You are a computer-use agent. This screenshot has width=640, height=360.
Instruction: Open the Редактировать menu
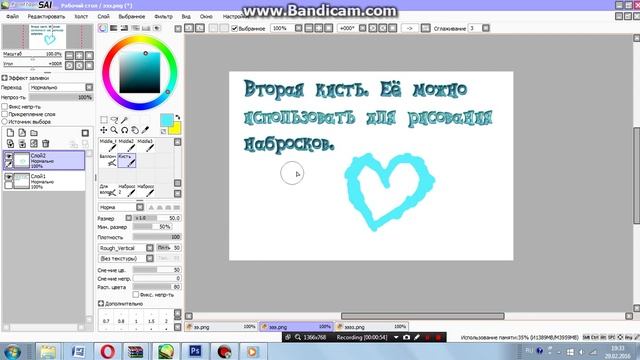46,16
